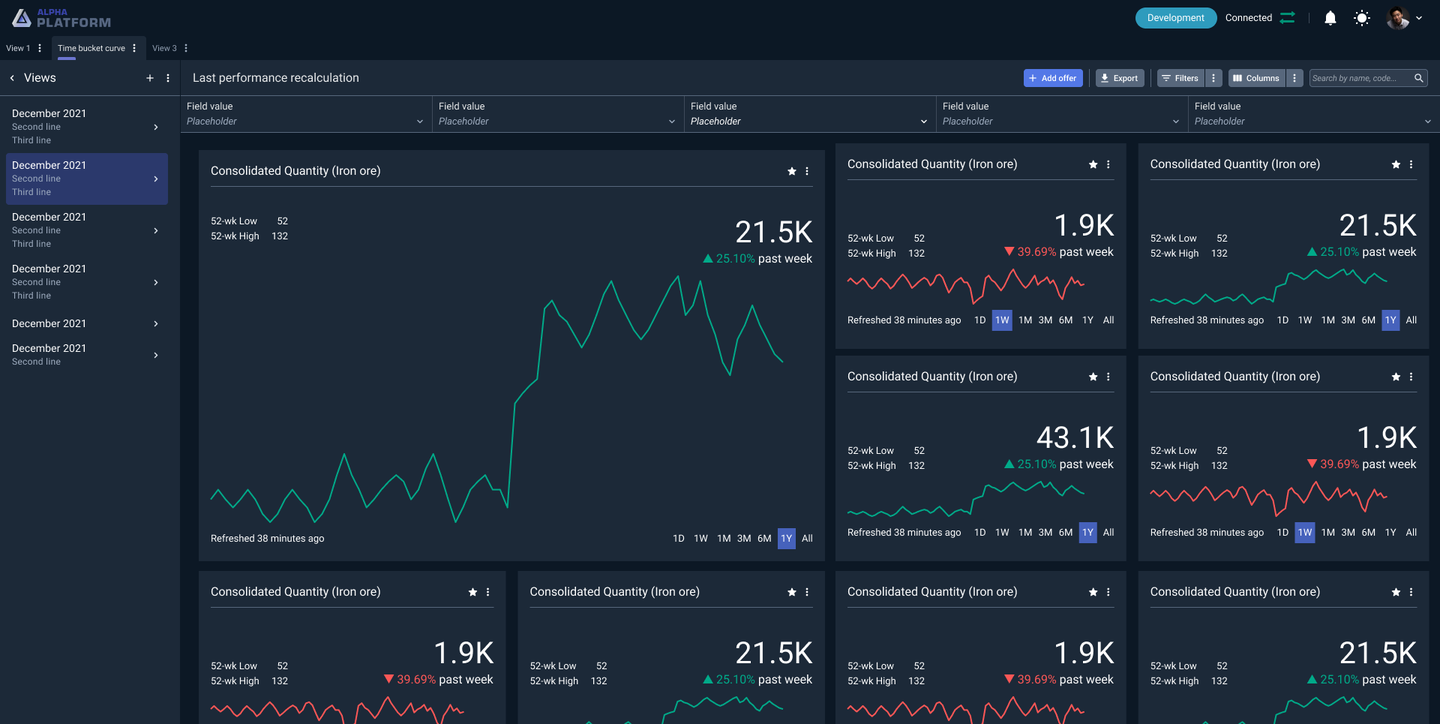Viewport: 1440px width, 724px height.
Task: Open the View 1 tab options menu
Action: point(40,48)
